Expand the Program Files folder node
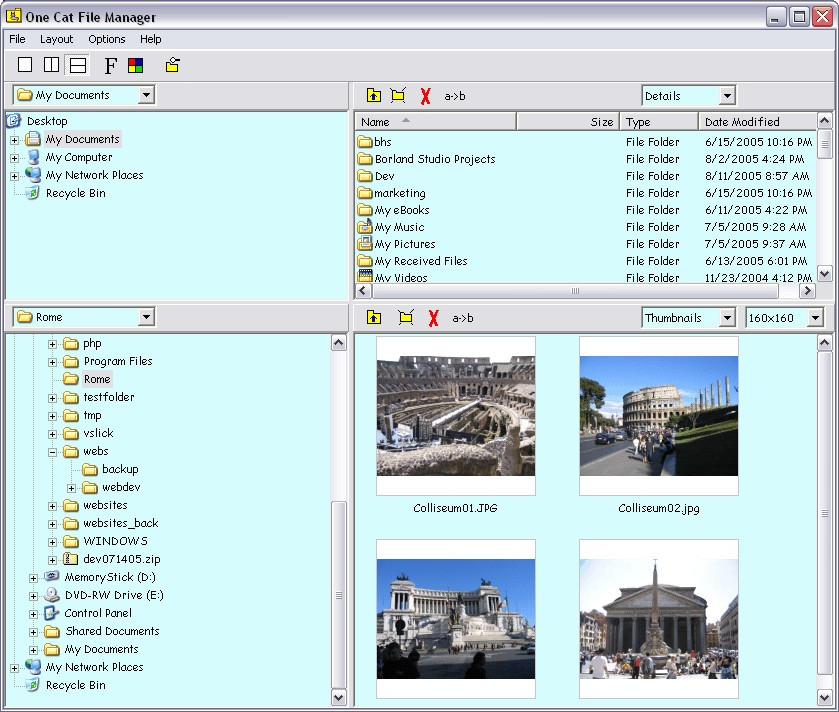 coord(52,362)
